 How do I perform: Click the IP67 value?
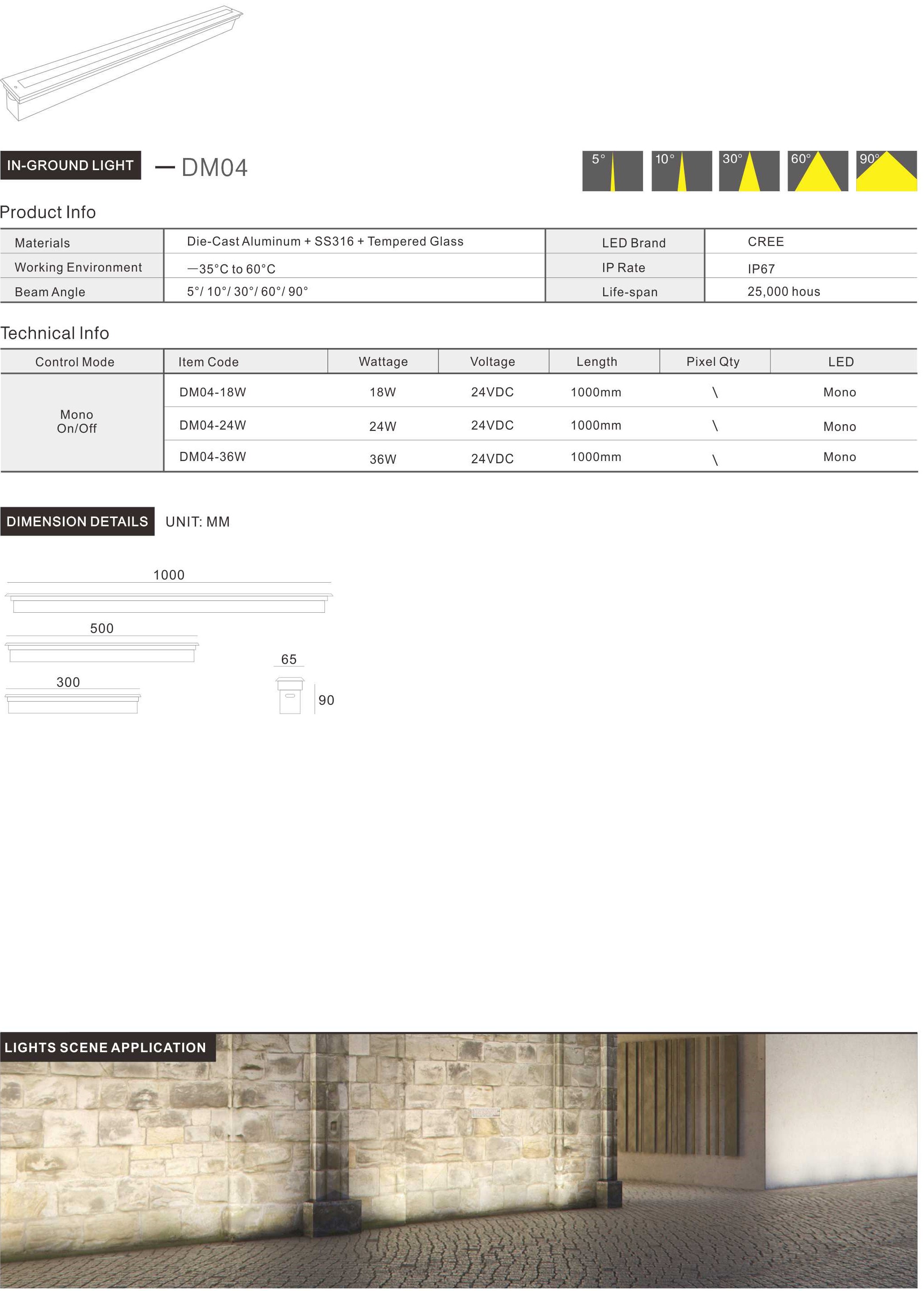coord(761,268)
